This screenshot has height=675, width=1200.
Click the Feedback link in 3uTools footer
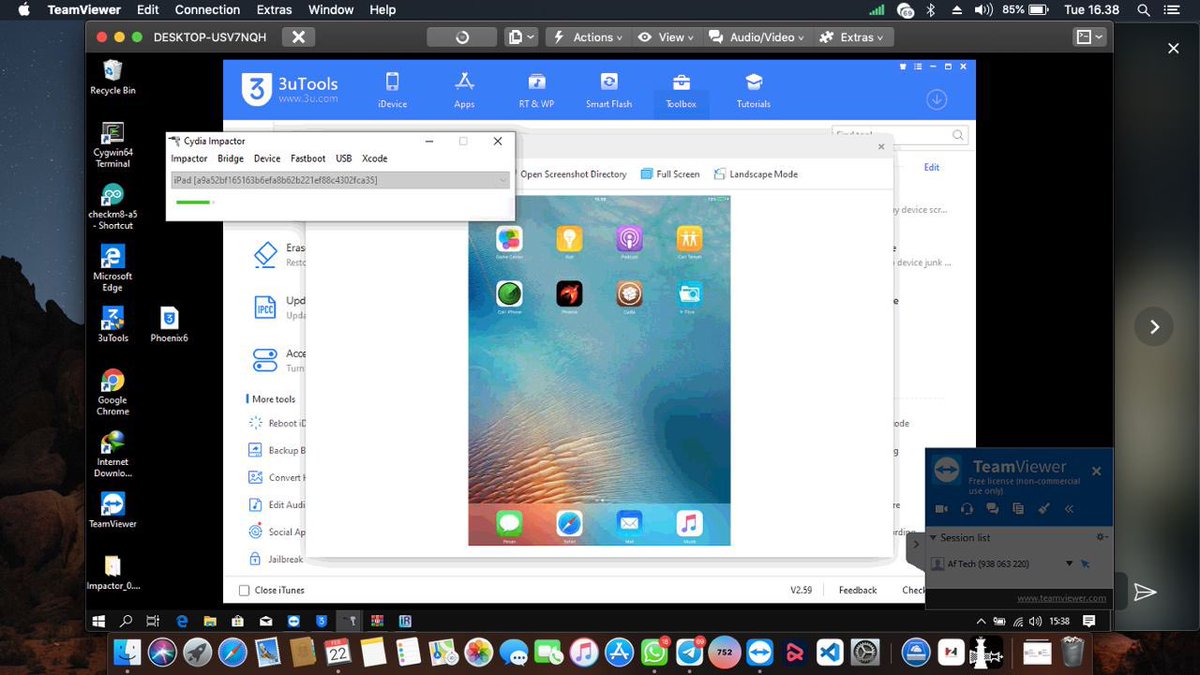[x=857, y=590]
